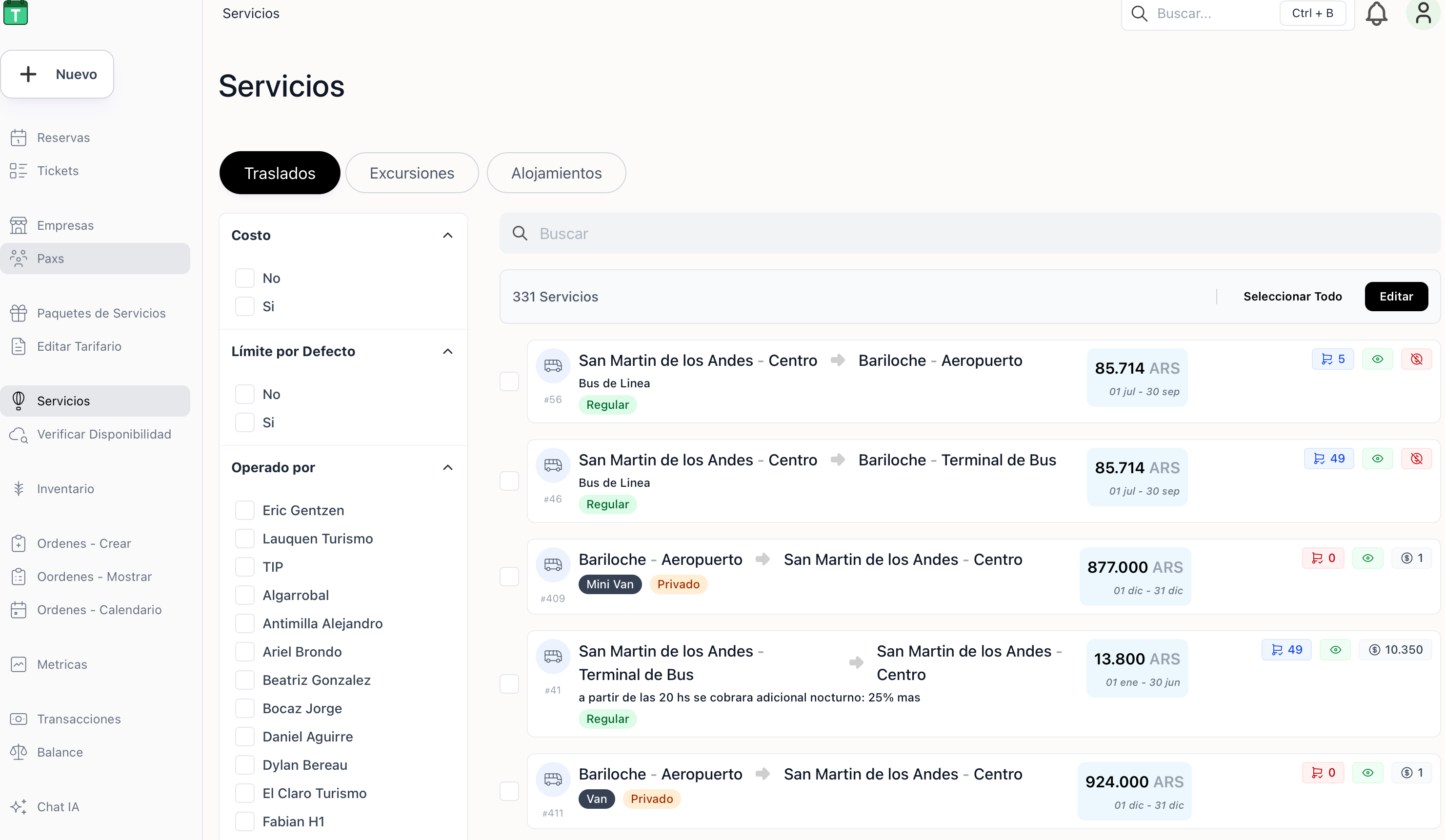Open Chat IA from the sidebar
1445x840 pixels.
click(x=58, y=806)
